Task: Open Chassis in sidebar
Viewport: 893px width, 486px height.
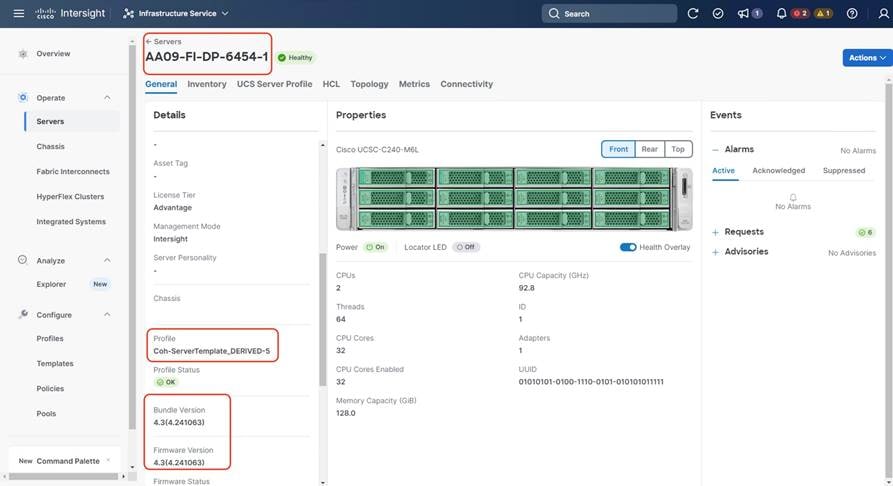Action: [50, 146]
